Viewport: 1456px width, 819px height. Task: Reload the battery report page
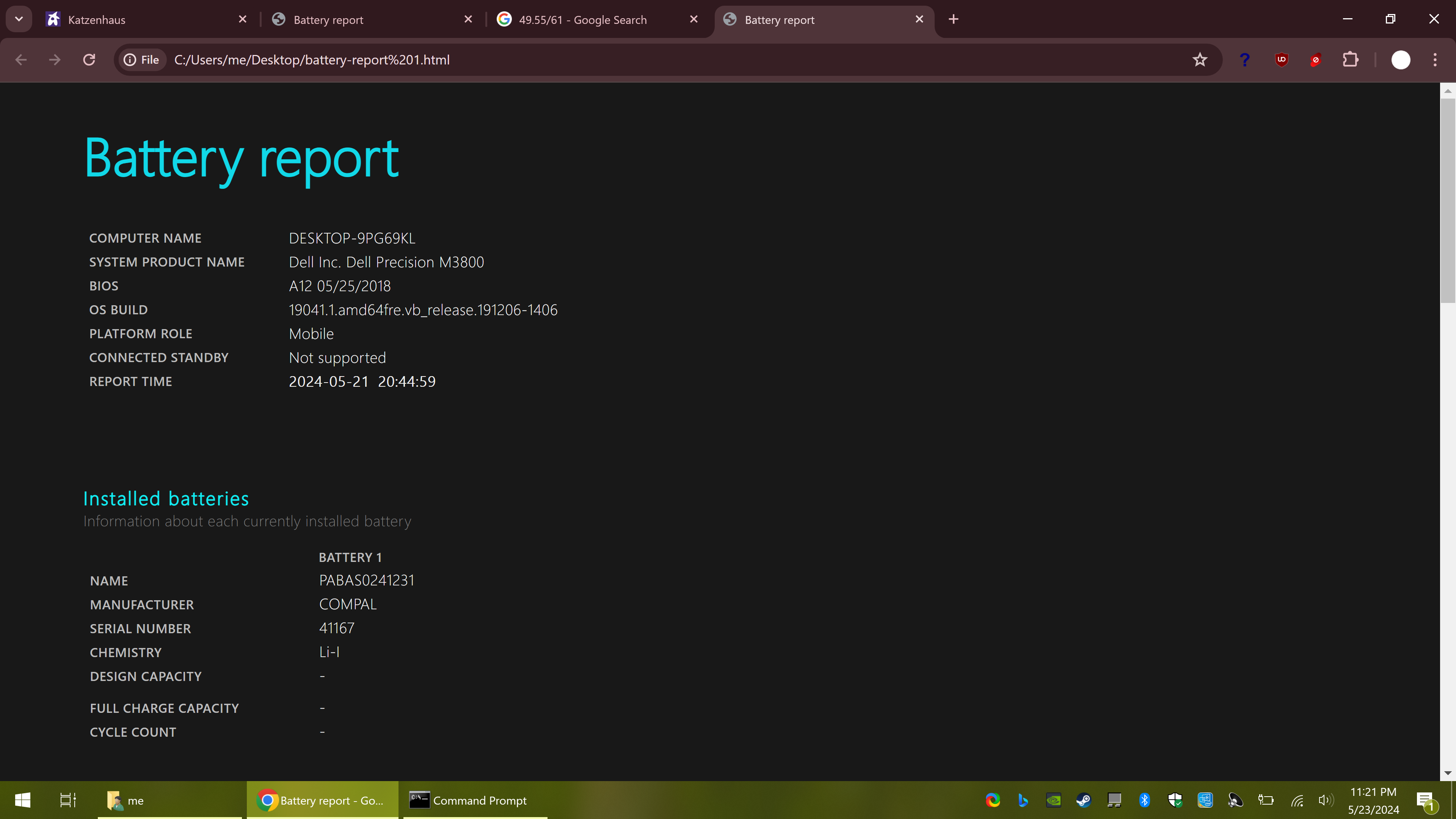89,60
